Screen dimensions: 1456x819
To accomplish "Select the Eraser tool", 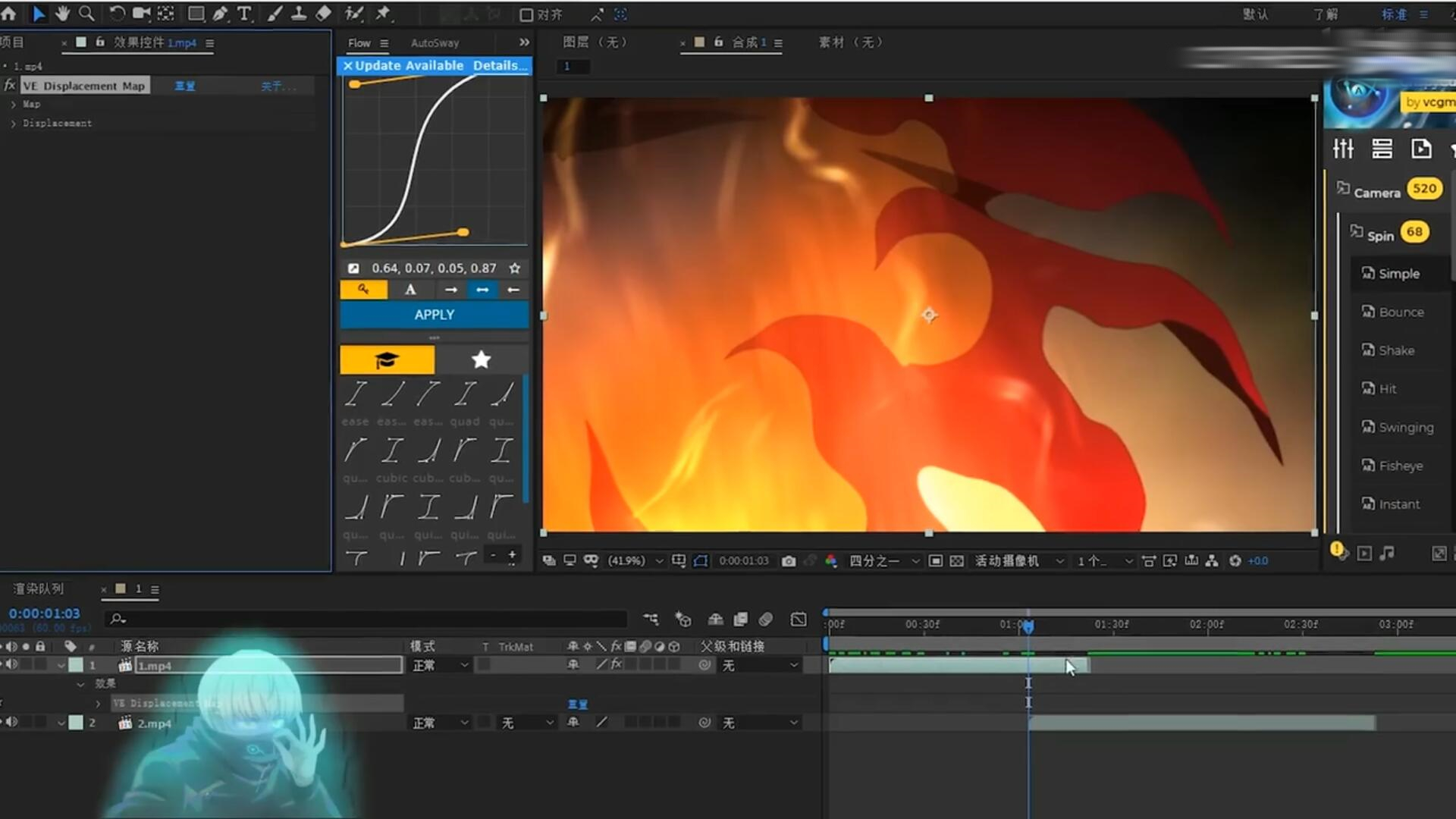I will coord(323,14).
